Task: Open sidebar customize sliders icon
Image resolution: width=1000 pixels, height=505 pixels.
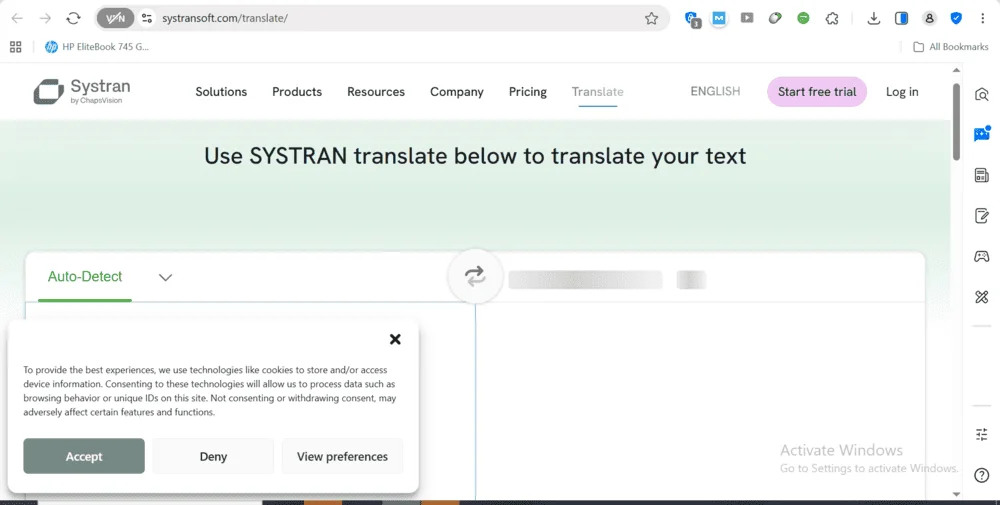Action: (x=982, y=435)
